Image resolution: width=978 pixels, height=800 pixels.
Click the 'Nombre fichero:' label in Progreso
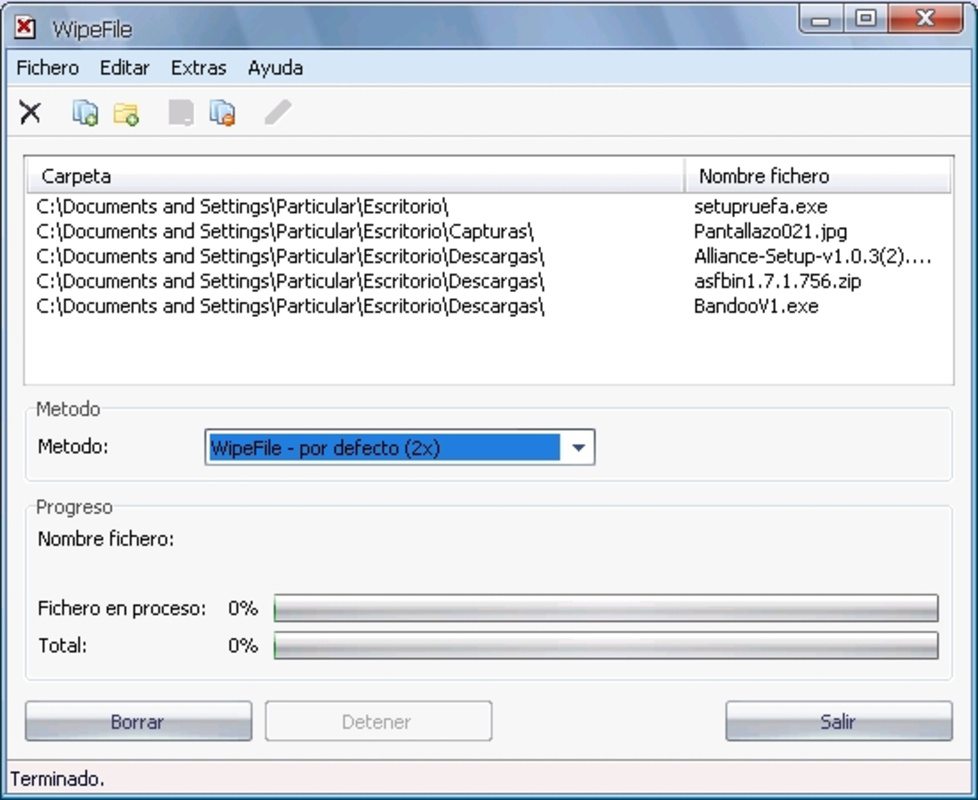coord(106,539)
